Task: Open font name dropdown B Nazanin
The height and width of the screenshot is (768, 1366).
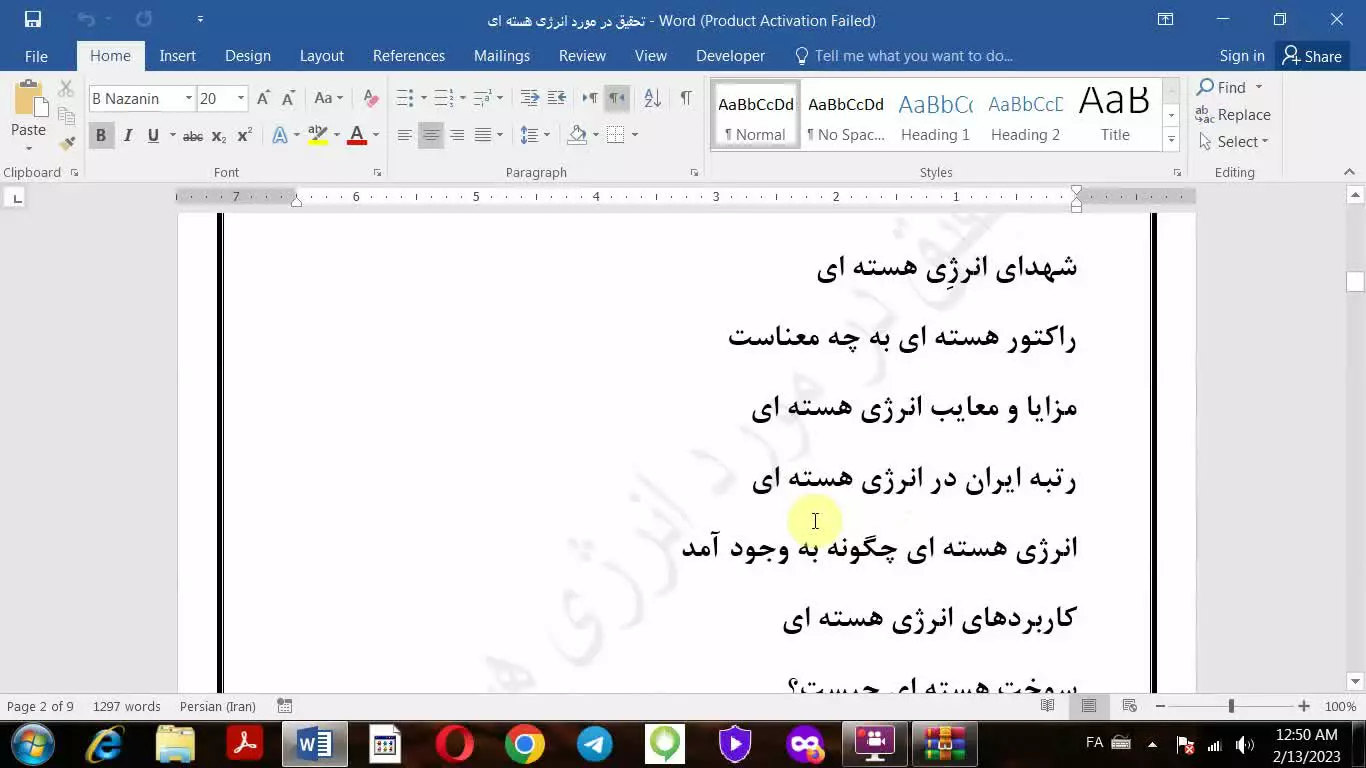Action: tap(188, 98)
